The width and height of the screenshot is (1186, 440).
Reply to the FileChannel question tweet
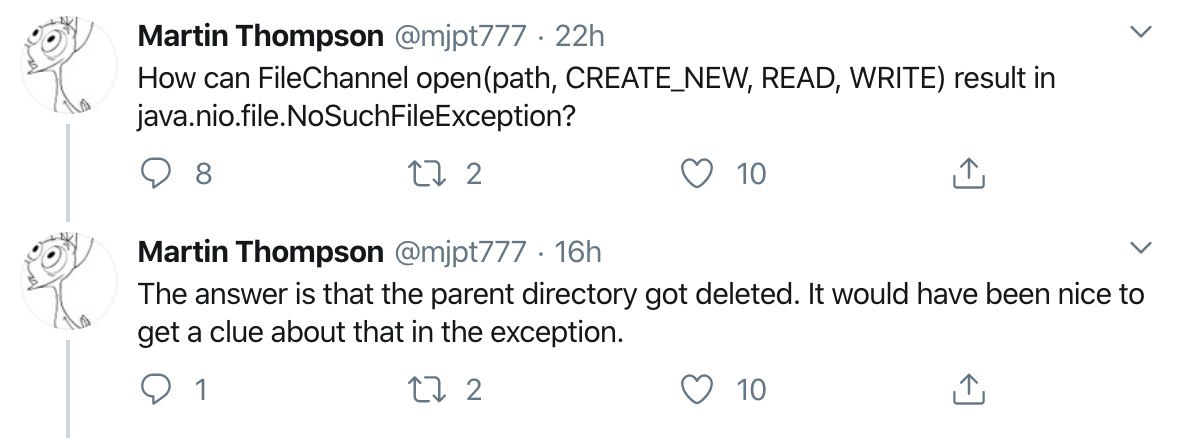156,175
